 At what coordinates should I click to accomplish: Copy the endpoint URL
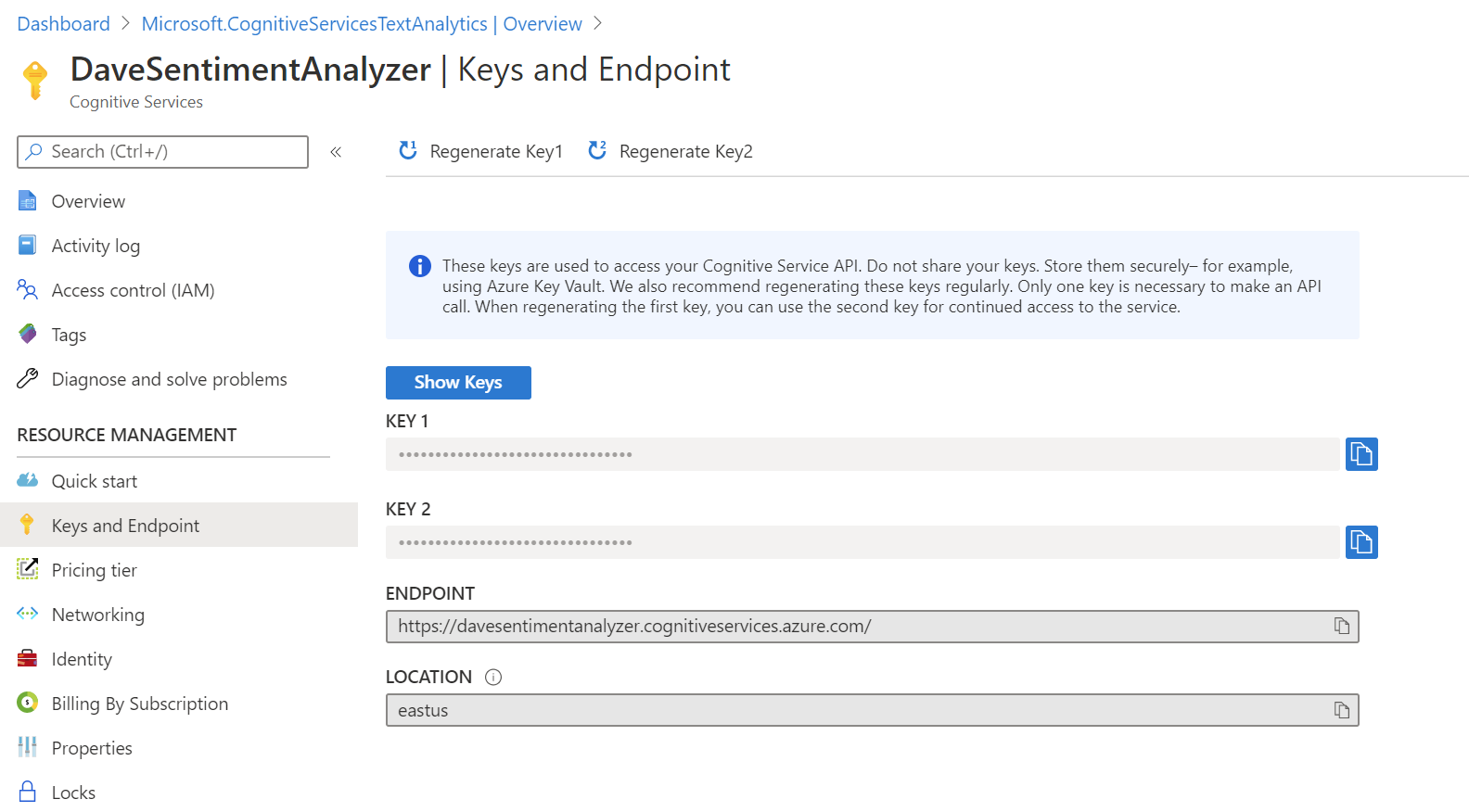tap(1341, 627)
